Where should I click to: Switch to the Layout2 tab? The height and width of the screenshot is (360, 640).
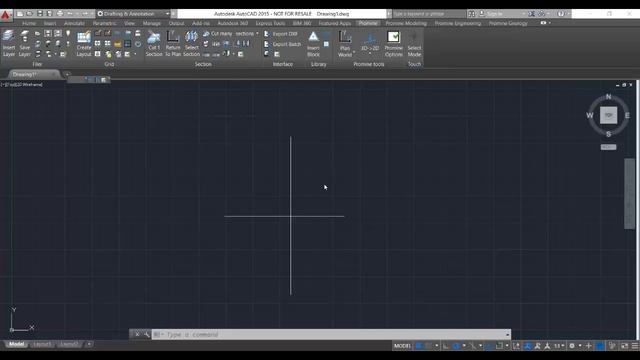[68, 344]
